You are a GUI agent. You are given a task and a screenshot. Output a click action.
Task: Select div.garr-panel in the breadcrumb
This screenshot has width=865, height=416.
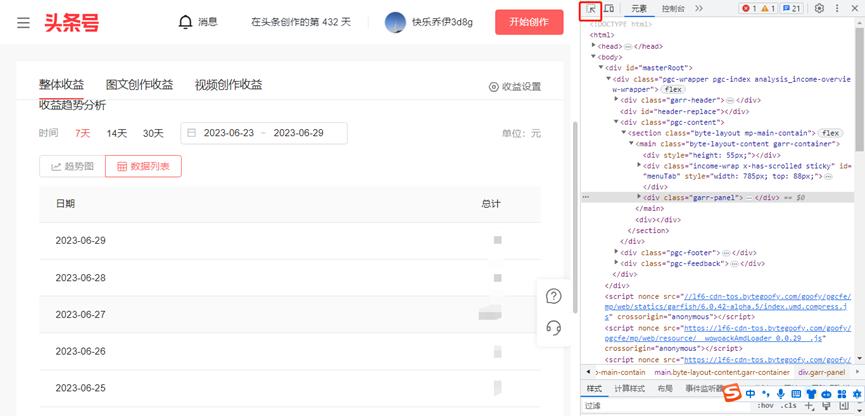click(824, 372)
